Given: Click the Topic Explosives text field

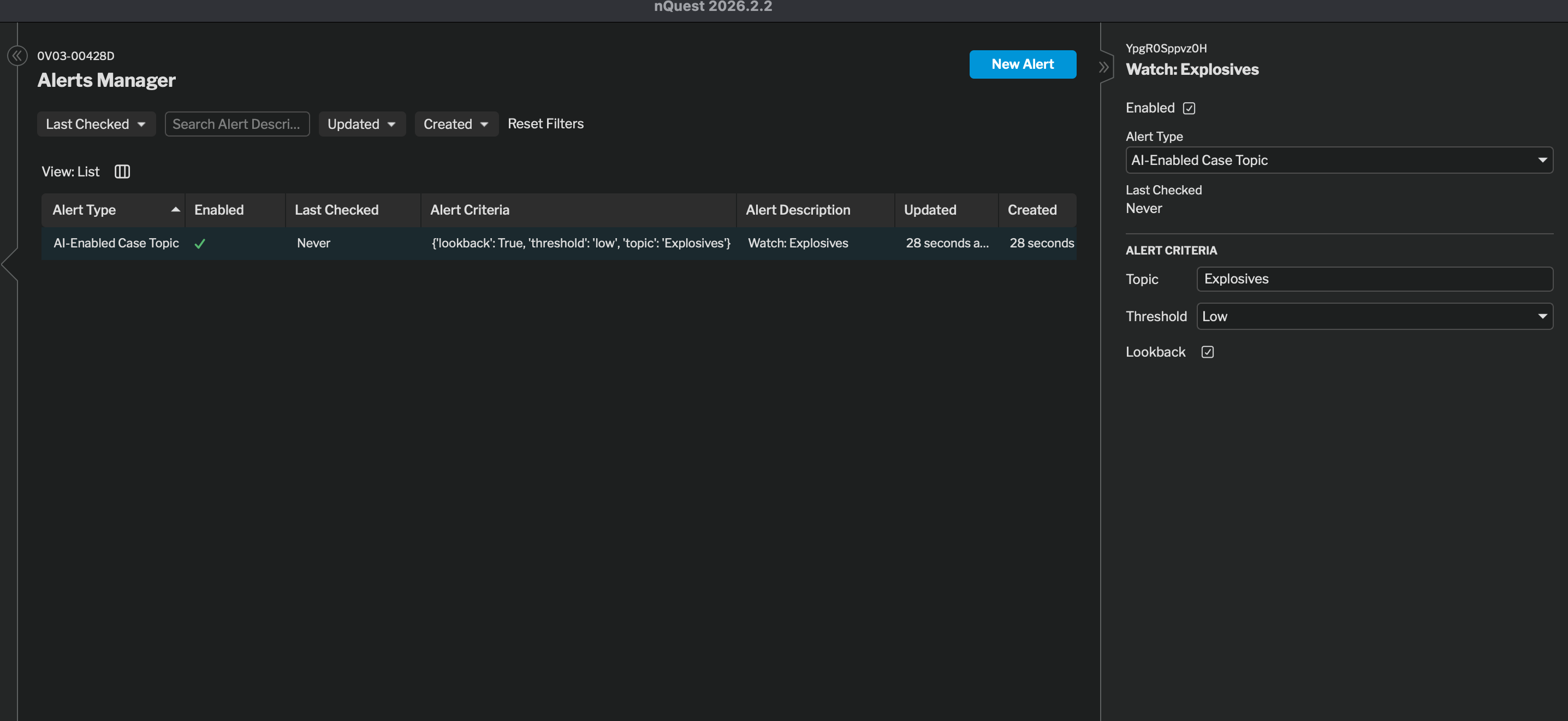Looking at the screenshot, I should coord(1374,279).
